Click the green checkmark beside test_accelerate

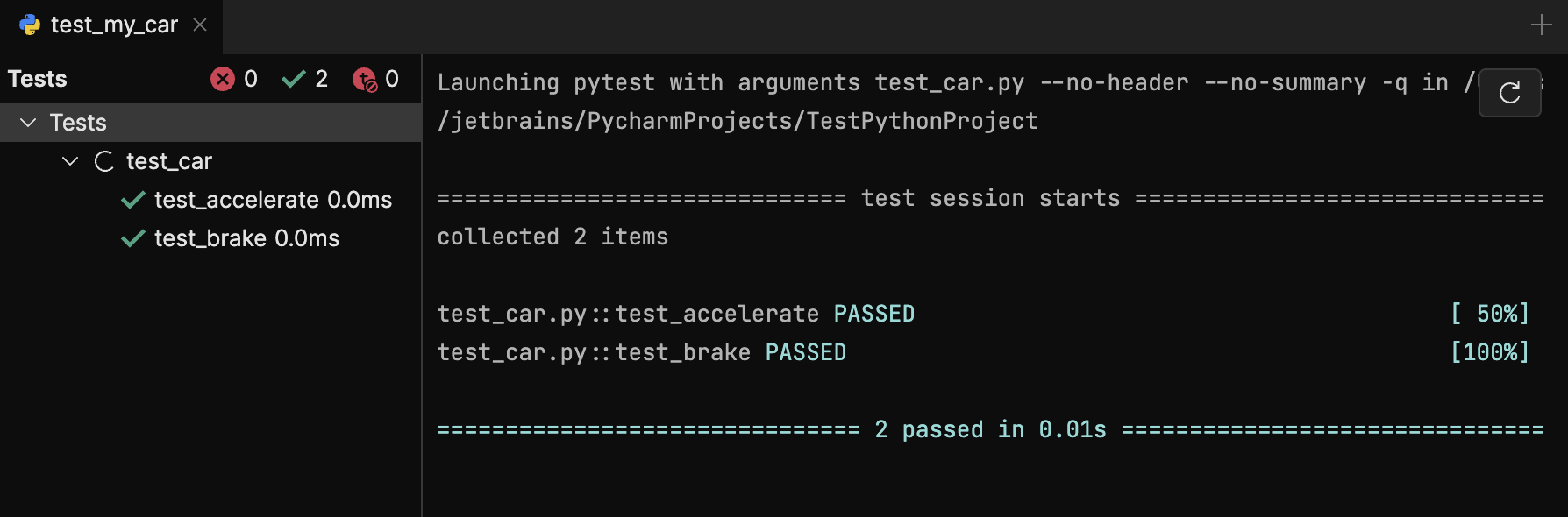[132, 200]
